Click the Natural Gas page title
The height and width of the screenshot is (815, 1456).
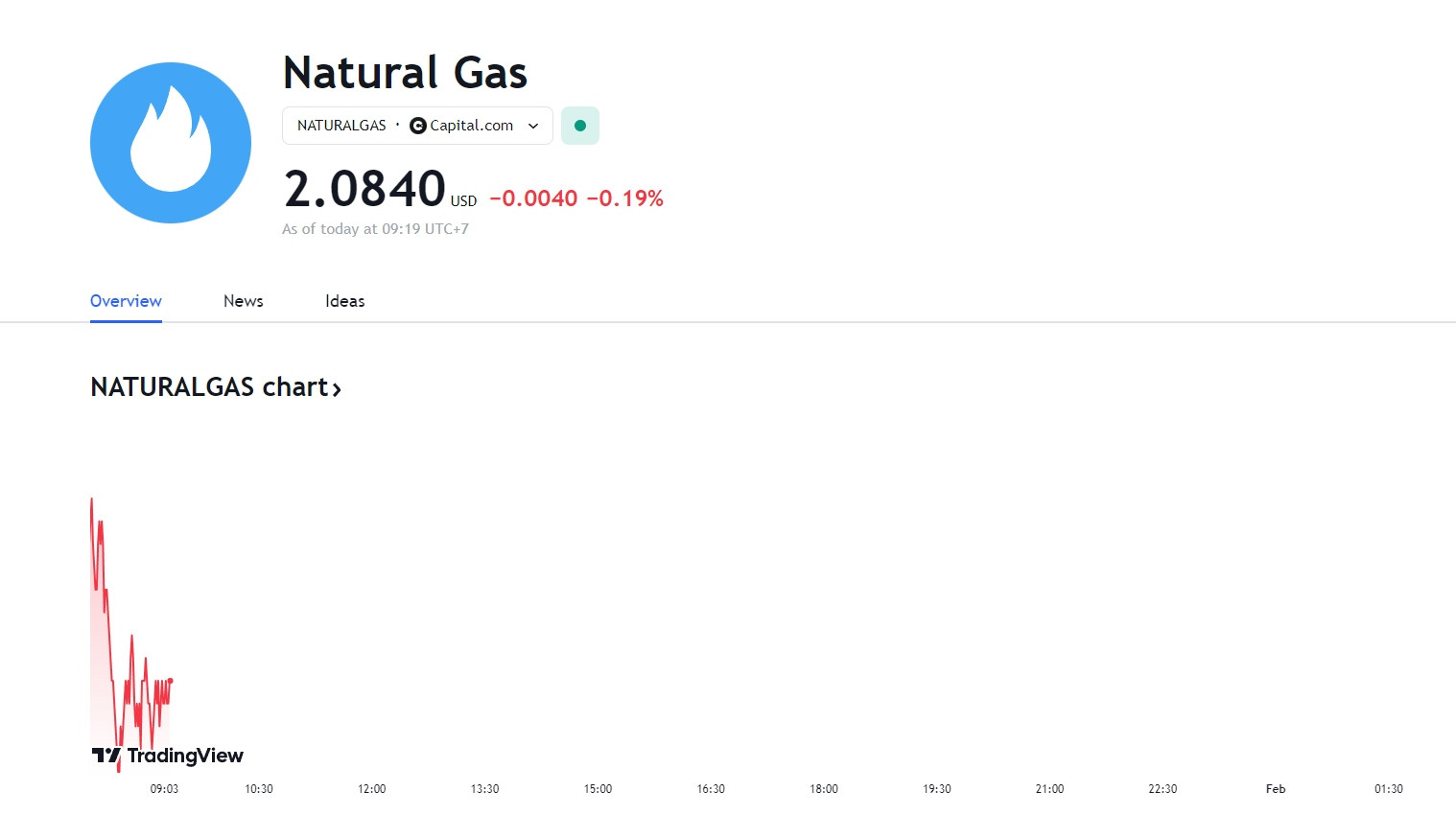(x=406, y=73)
